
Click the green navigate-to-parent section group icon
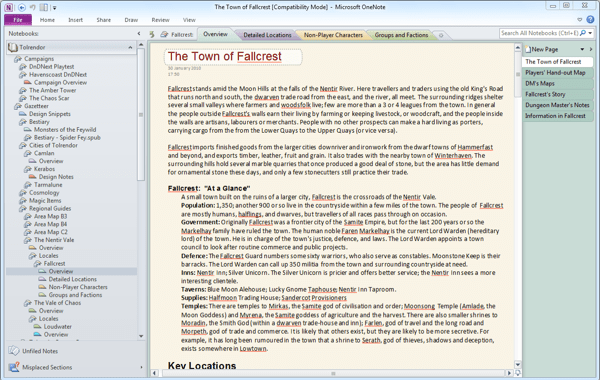(x=152, y=34)
